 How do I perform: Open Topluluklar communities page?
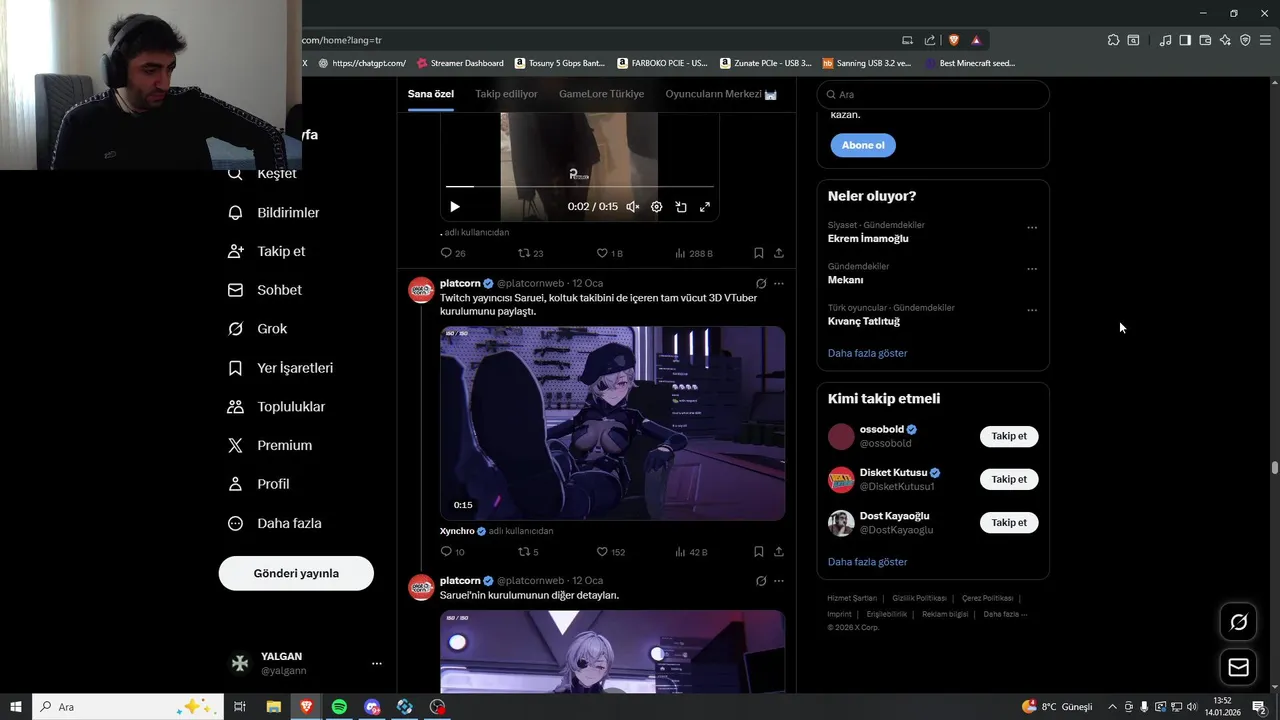click(277, 407)
